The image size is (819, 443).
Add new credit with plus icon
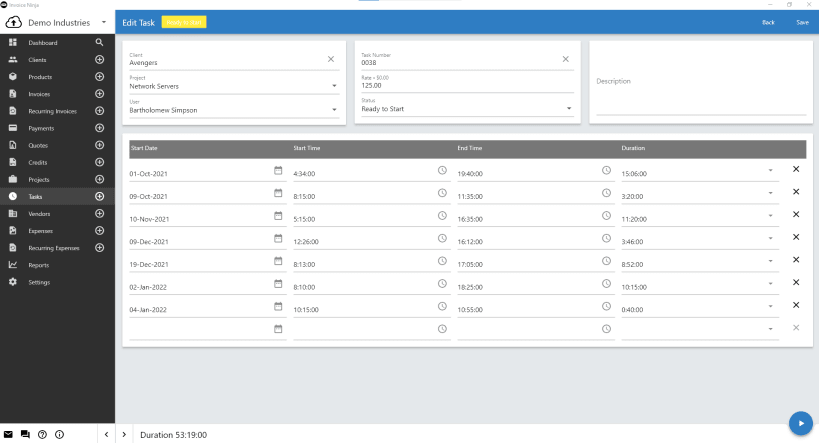coord(99,162)
